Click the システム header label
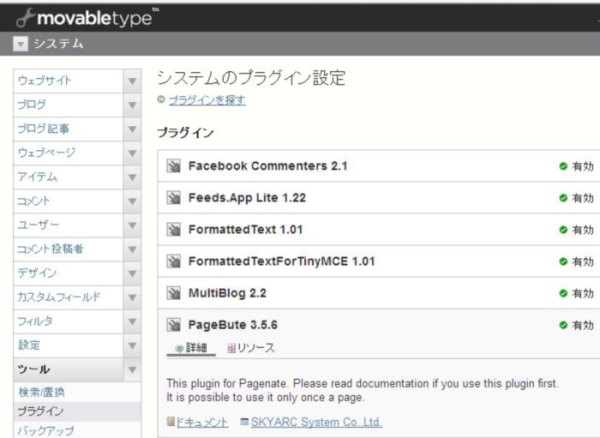This screenshot has height=438, width=600. (58, 44)
